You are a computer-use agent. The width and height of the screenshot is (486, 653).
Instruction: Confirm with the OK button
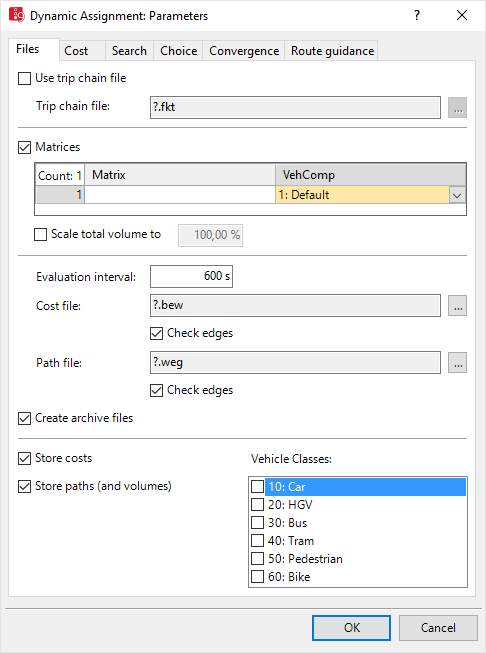(x=351, y=628)
